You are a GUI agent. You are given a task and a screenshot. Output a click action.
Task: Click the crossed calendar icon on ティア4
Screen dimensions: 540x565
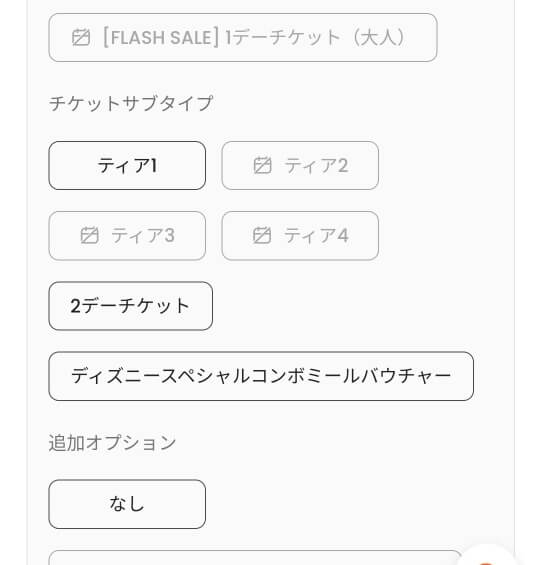pyautogui.click(x=262, y=235)
